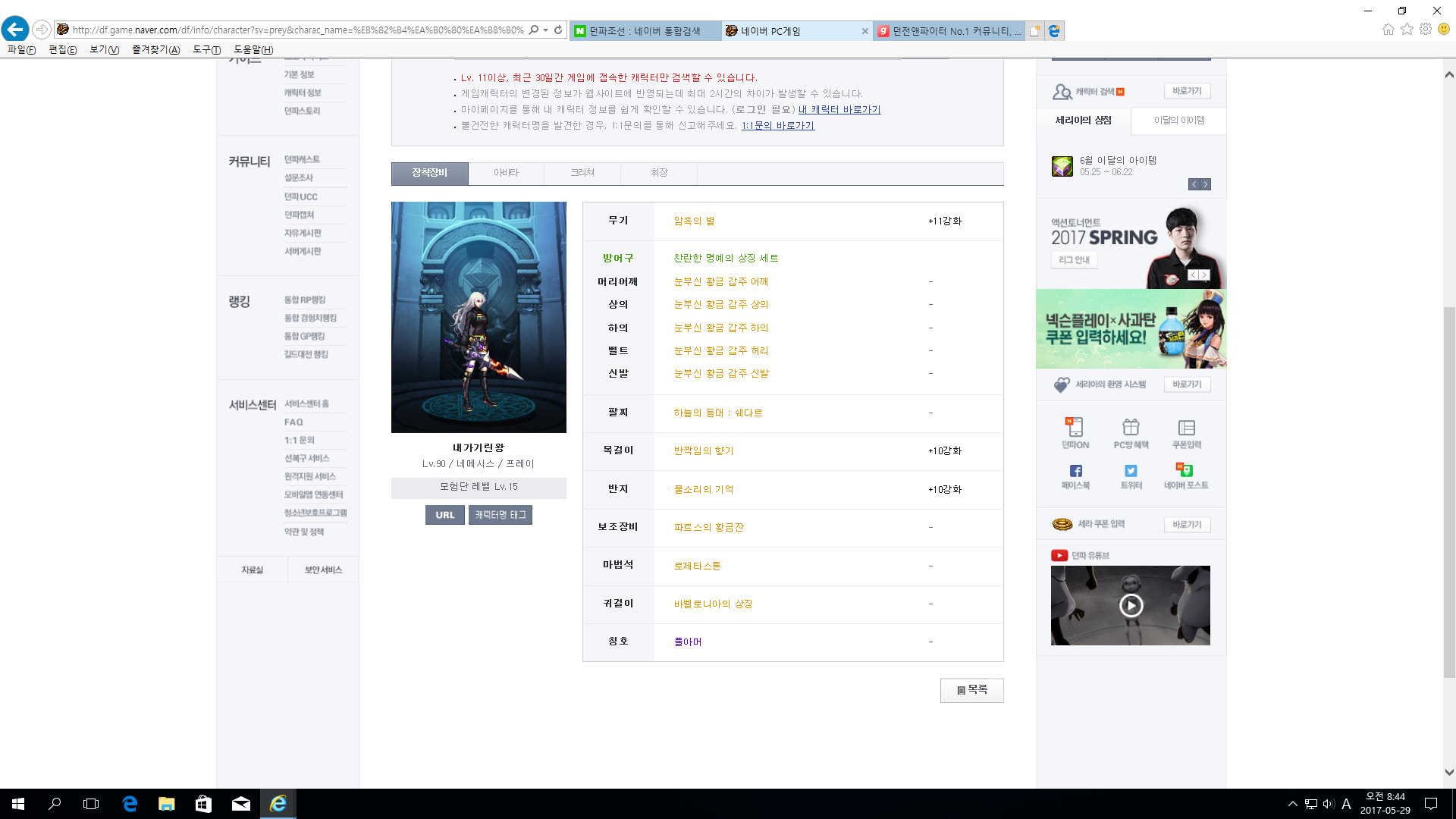The image size is (1456, 819).
Task: Open File Explorer from taskbar
Action: (166, 804)
